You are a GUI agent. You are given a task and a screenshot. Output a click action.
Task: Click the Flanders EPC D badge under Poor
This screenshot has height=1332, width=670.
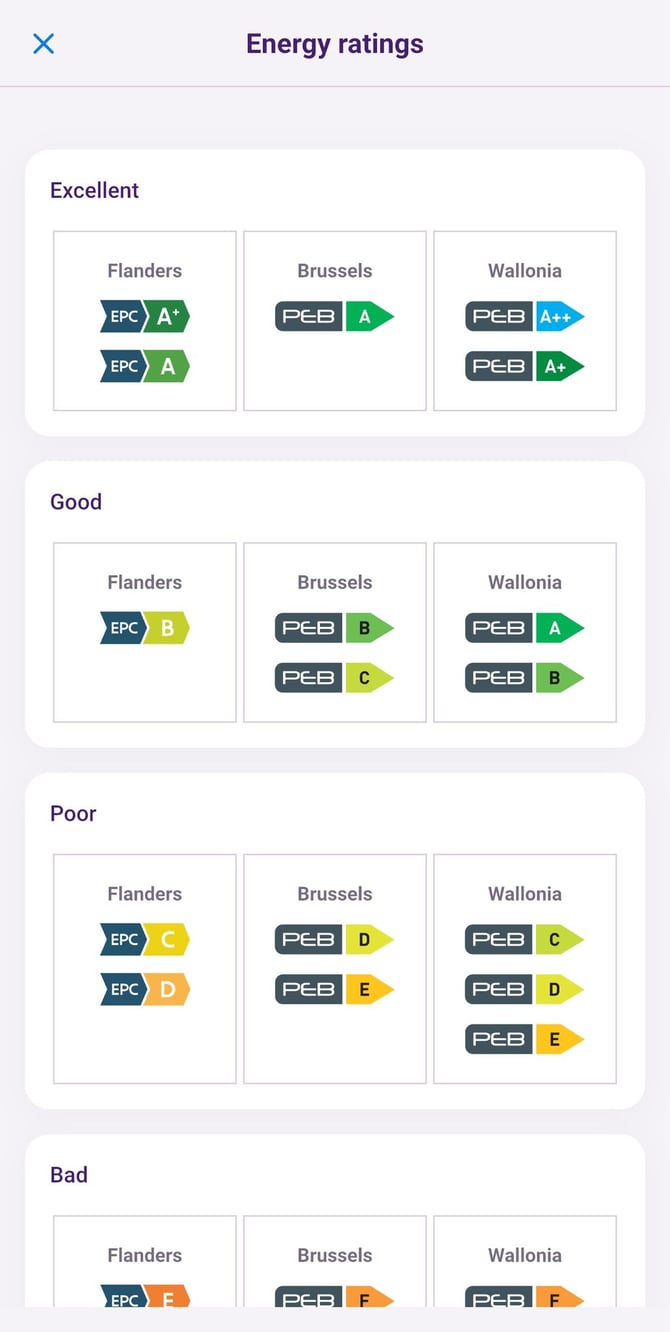tap(145, 989)
